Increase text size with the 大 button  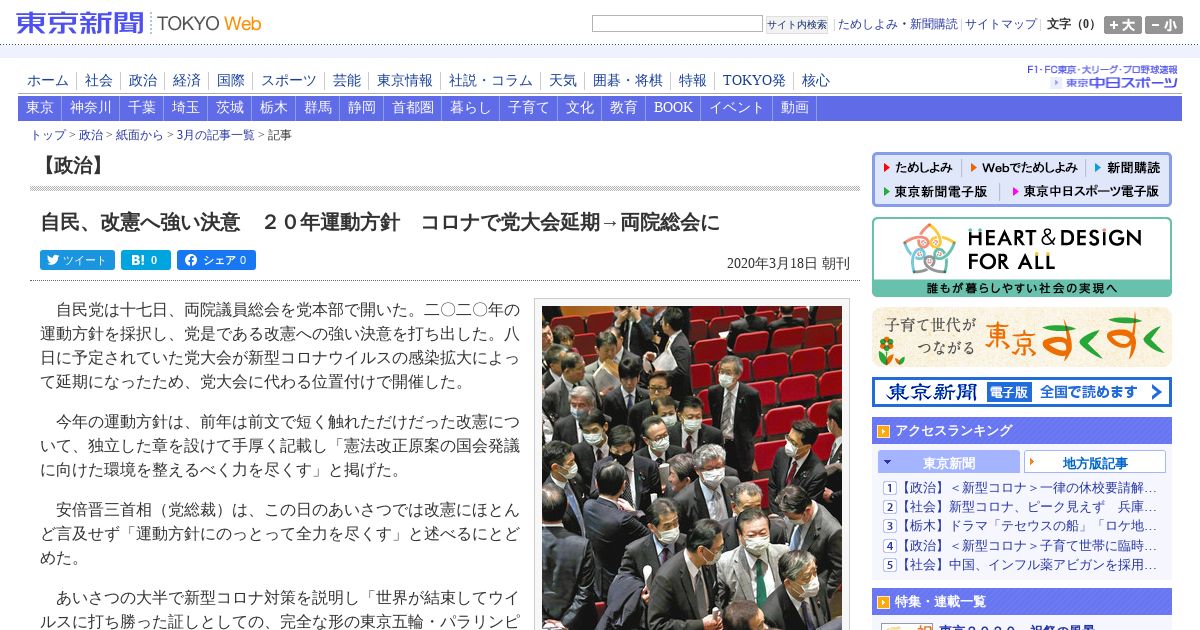(1123, 25)
